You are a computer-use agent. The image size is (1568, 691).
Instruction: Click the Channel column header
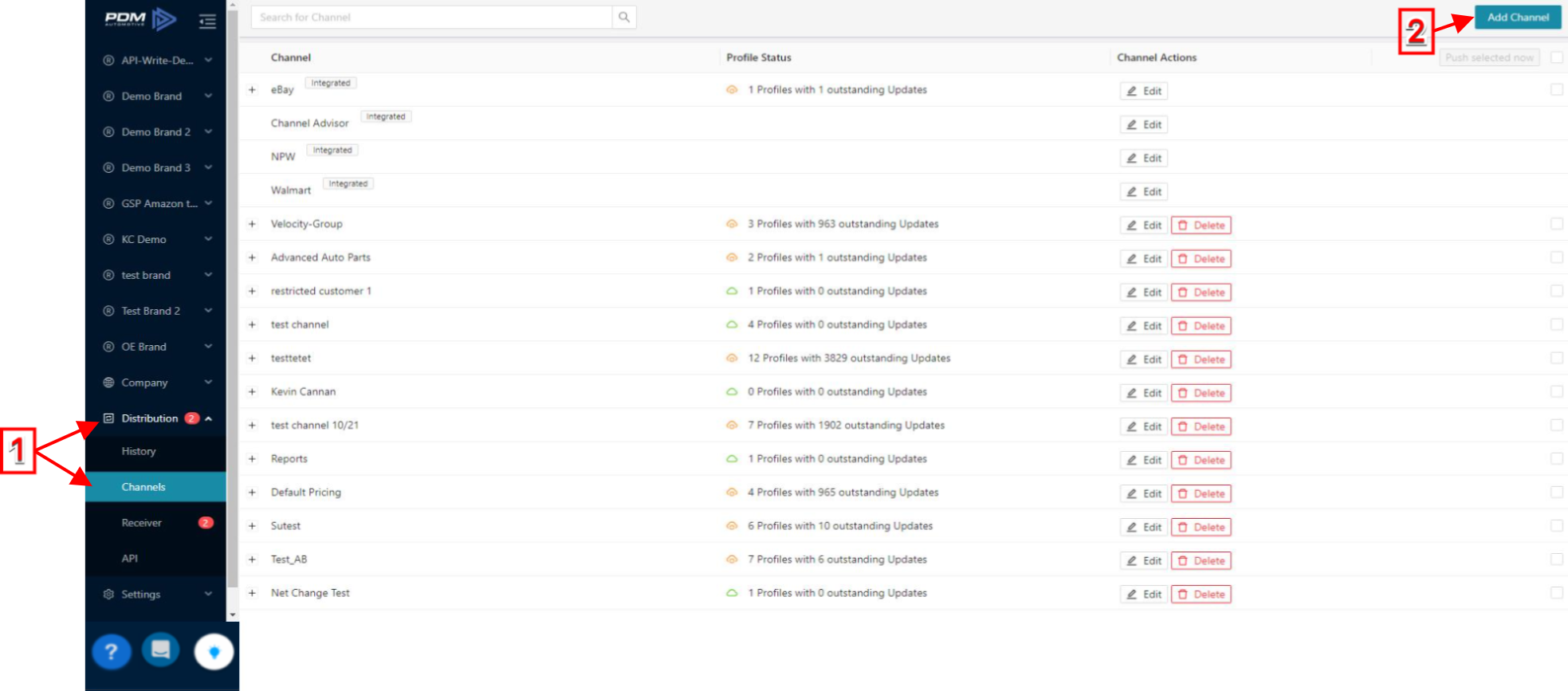click(291, 57)
